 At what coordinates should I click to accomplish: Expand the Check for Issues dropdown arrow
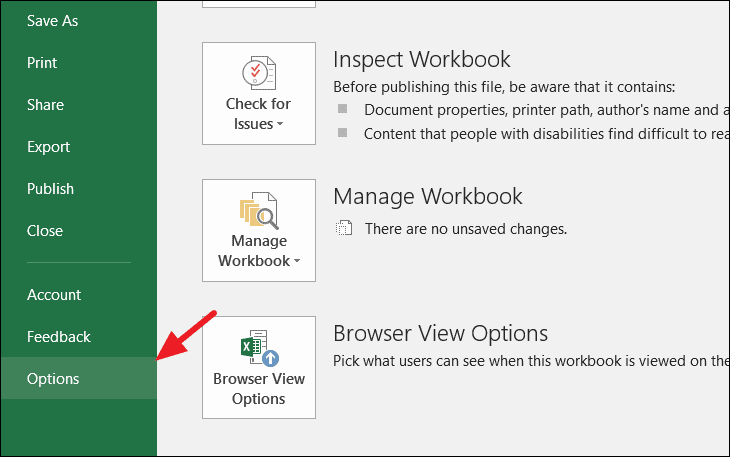[x=280, y=125]
